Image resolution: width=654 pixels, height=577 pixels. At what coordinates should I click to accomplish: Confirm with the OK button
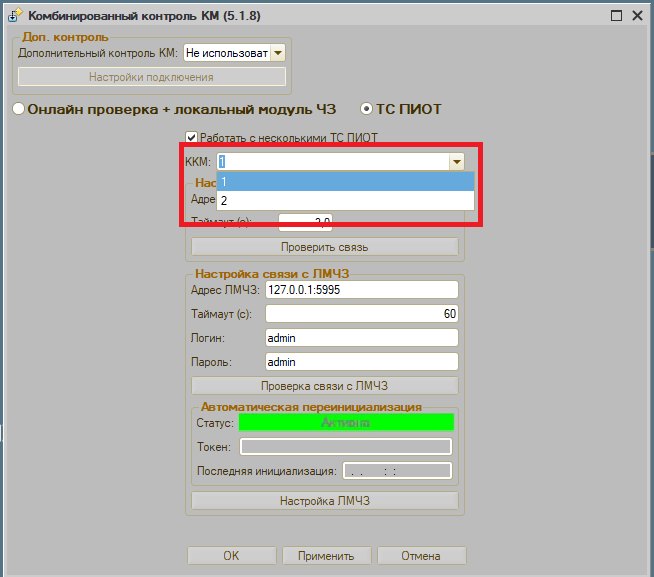tap(231, 556)
